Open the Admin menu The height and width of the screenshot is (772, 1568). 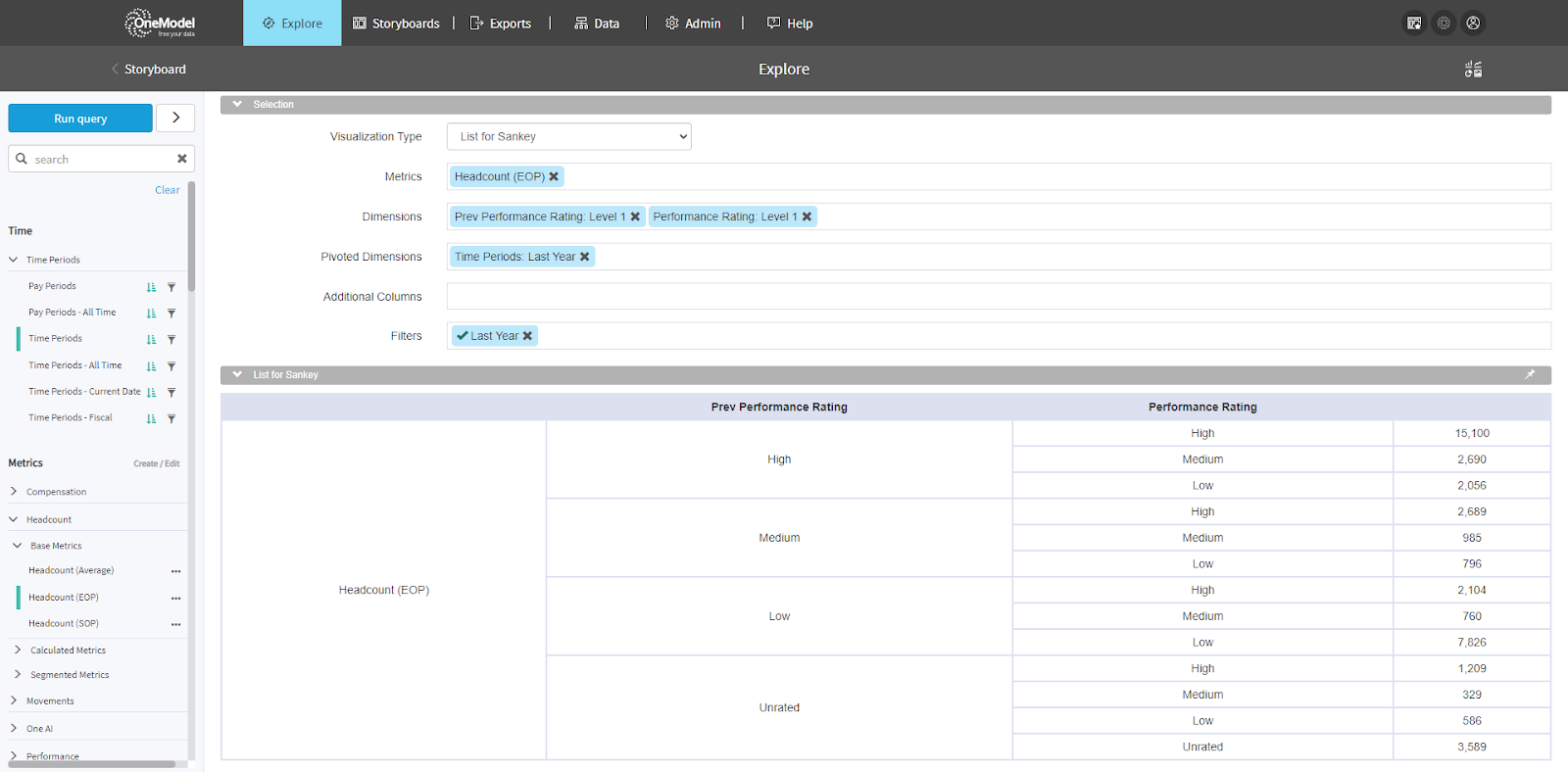693,23
